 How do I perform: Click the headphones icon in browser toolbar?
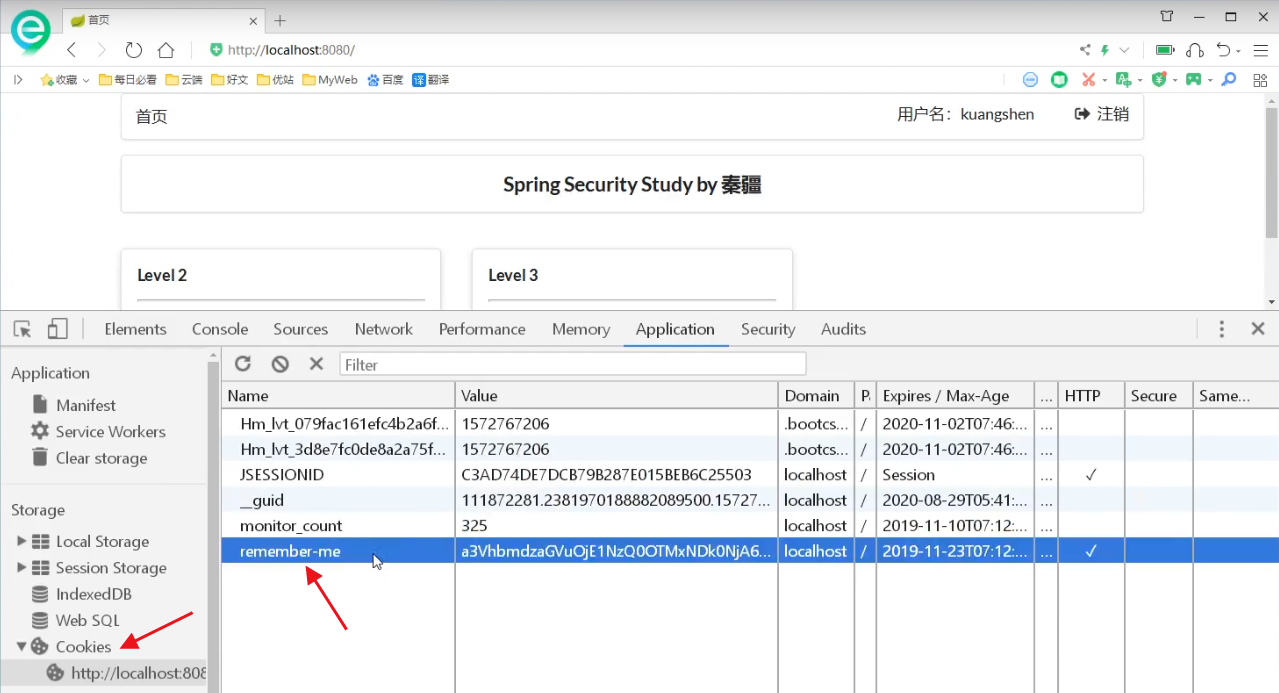click(1195, 50)
